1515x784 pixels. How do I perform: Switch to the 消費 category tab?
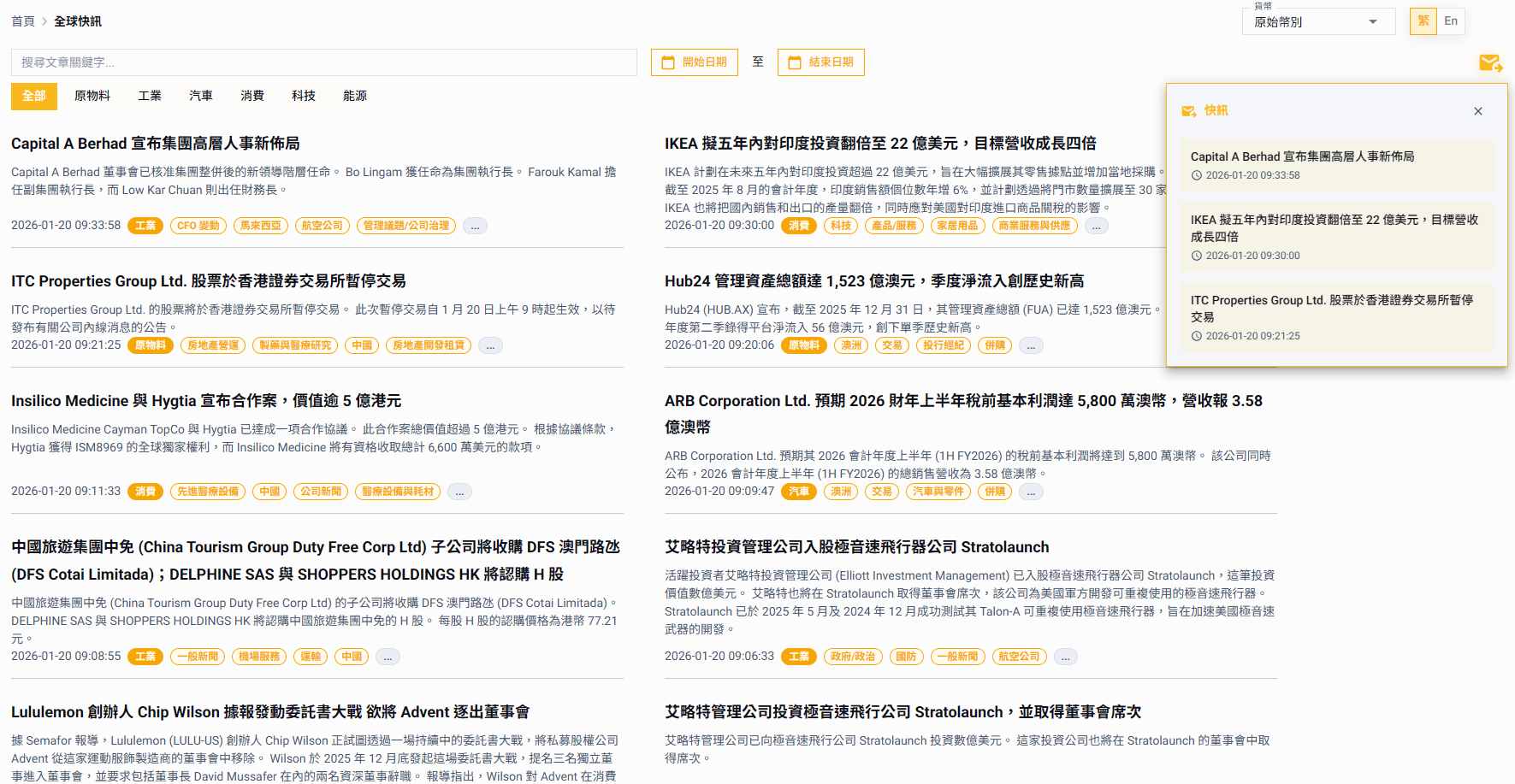(252, 96)
